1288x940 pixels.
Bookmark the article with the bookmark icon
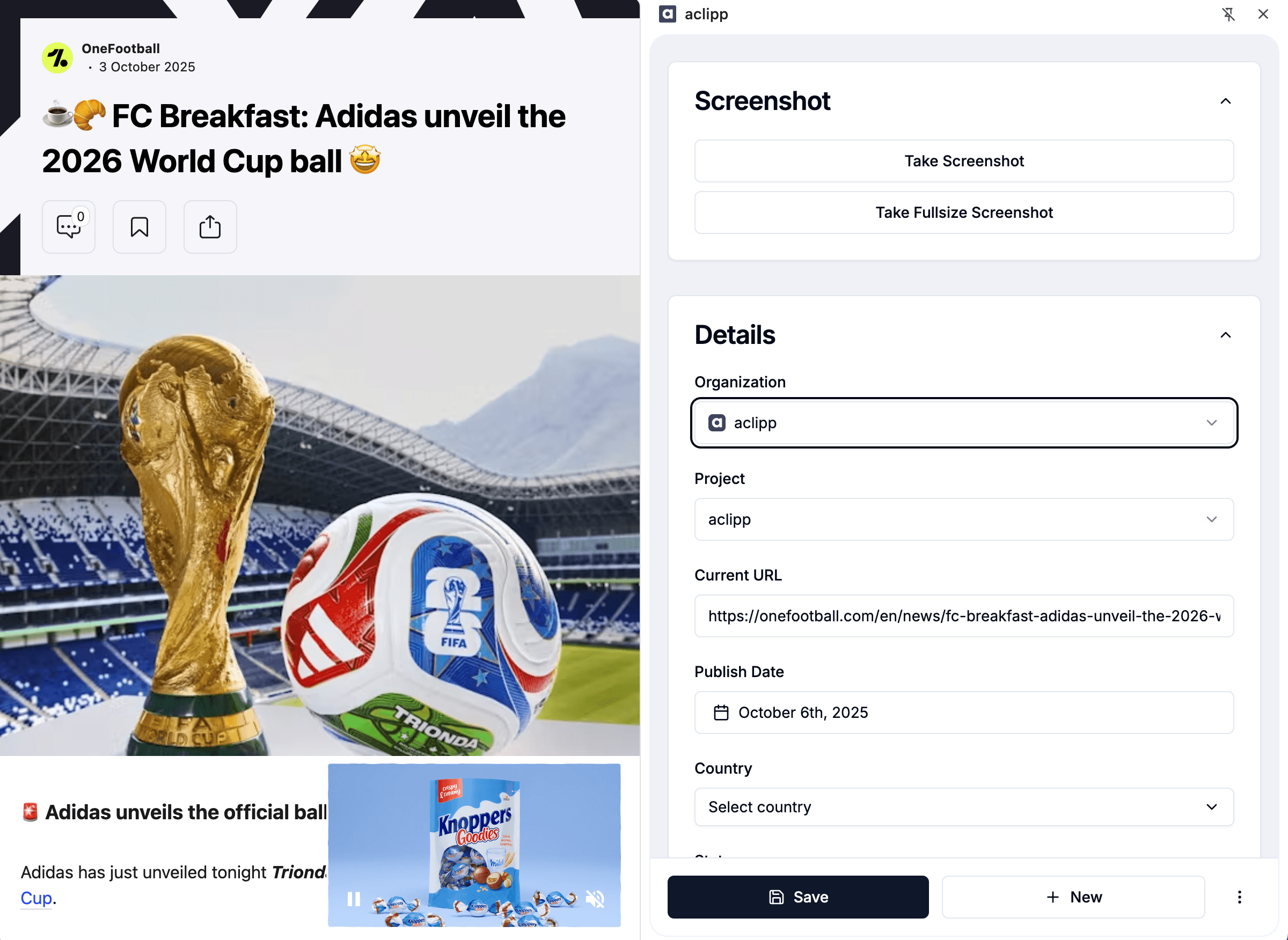[x=139, y=227]
